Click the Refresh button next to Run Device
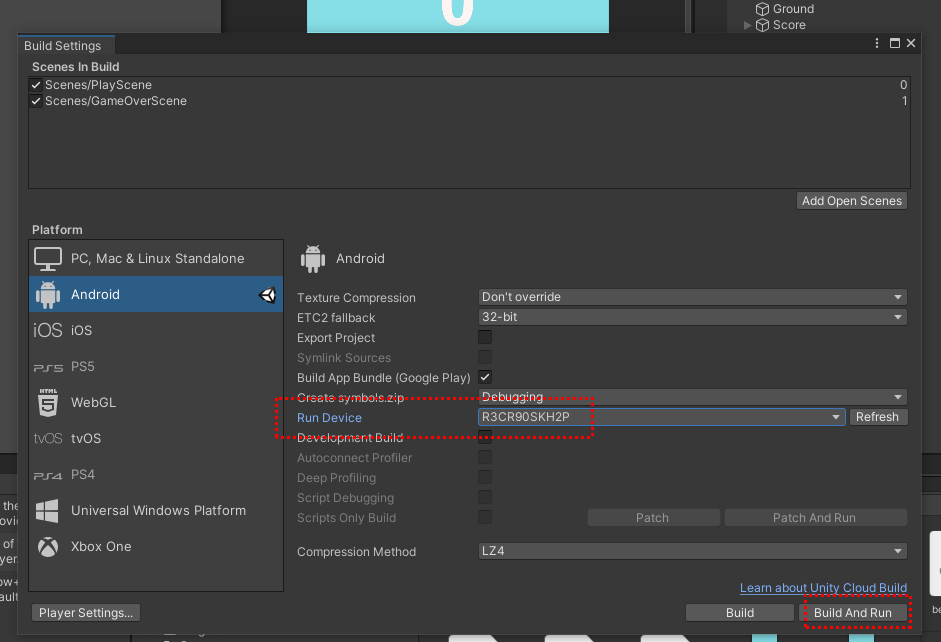 [877, 417]
